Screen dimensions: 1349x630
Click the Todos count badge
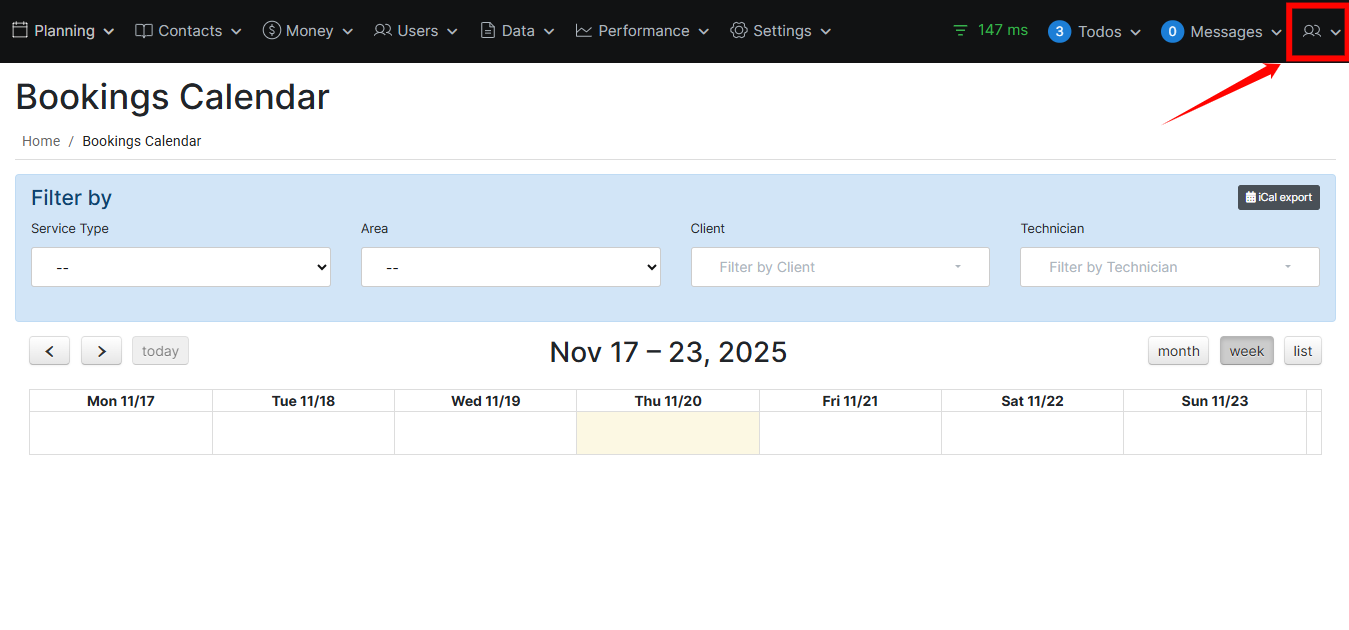pos(1059,31)
